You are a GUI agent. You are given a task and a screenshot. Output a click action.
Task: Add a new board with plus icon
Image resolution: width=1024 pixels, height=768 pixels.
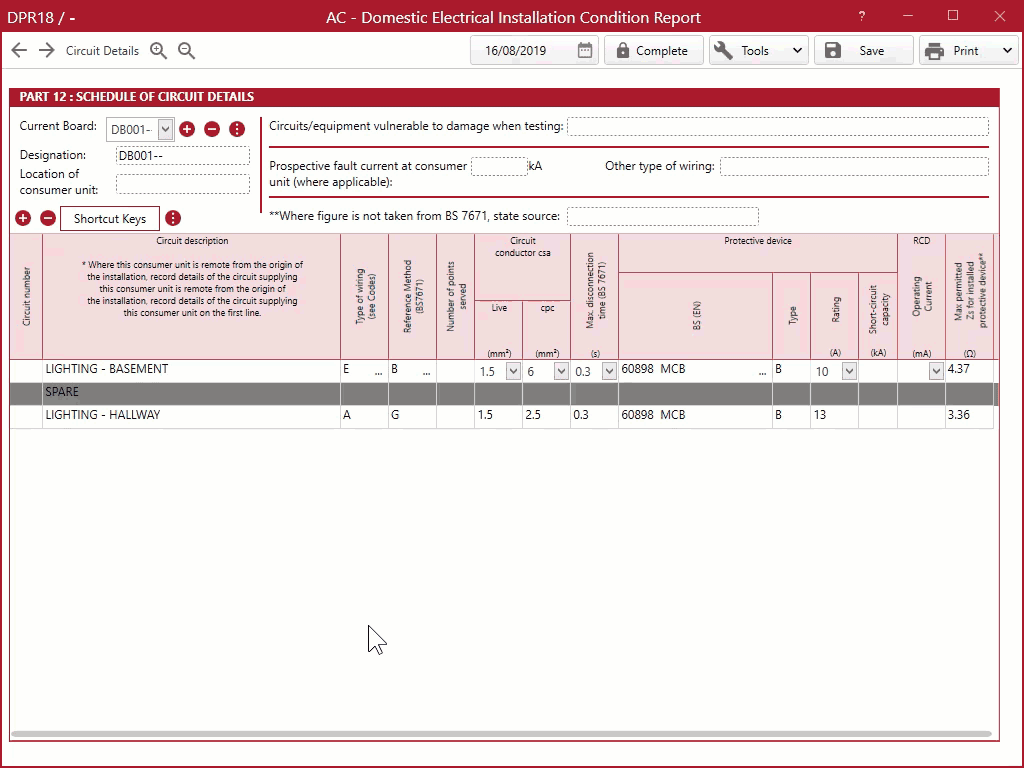point(187,129)
